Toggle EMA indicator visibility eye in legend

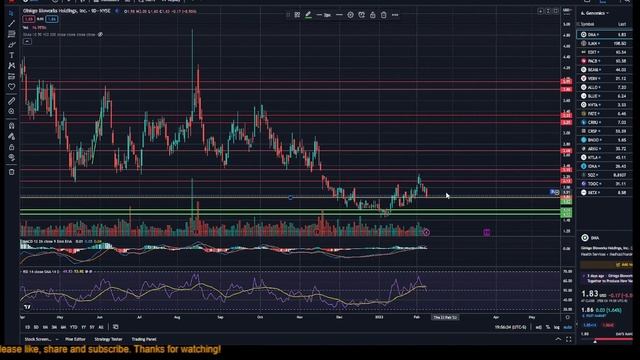[x=100, y=35]
